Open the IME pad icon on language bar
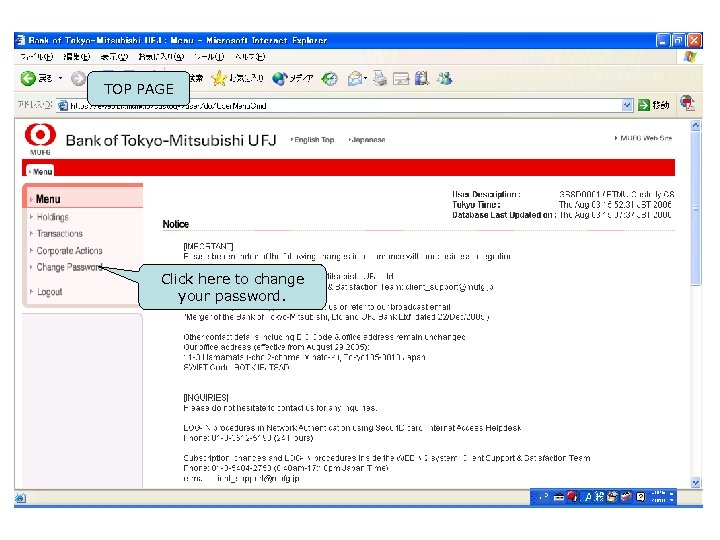The image size is (720, 540). [x=612, y=497]
